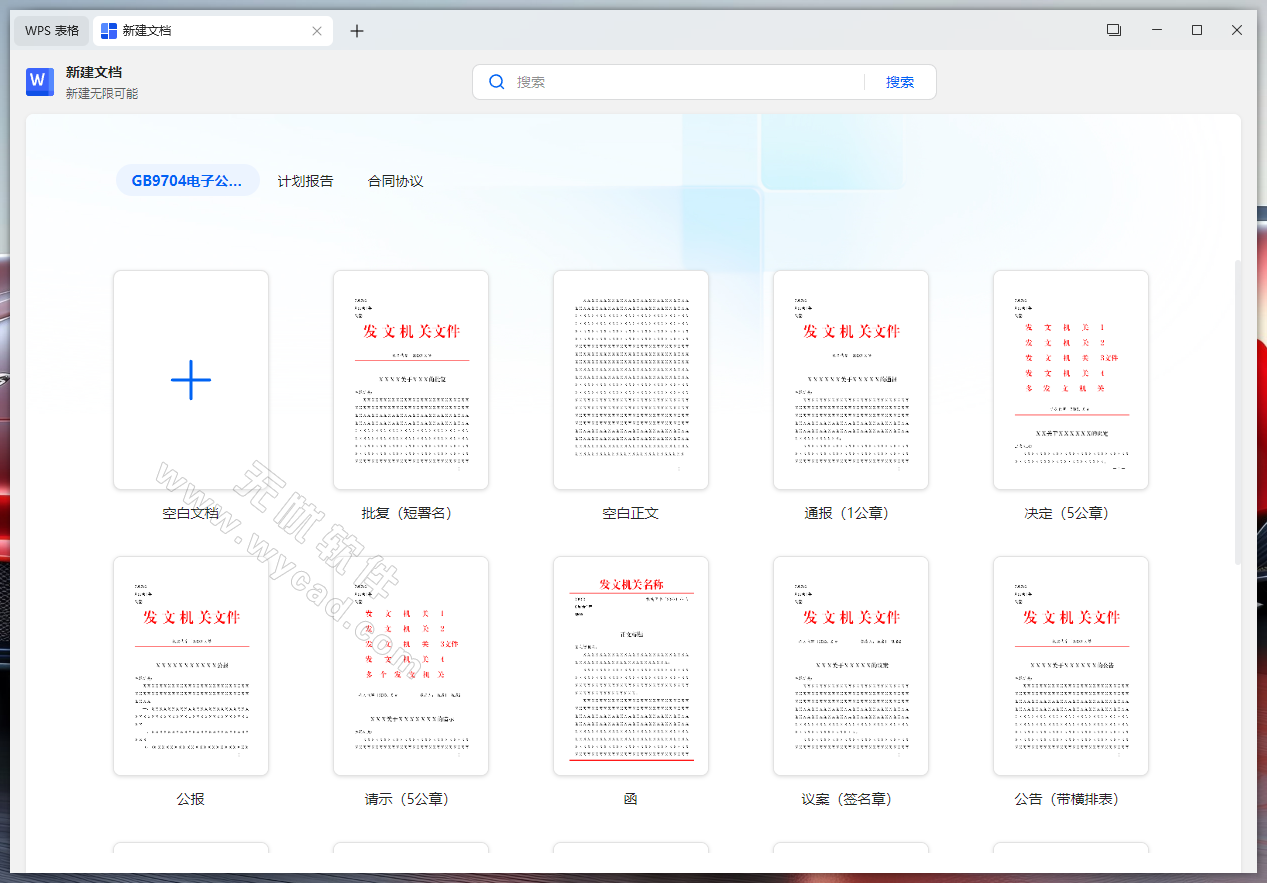This screenshot has height=883, width=1267.
Task: Close the 新建文档 tab
Action: tap(317, 31)
